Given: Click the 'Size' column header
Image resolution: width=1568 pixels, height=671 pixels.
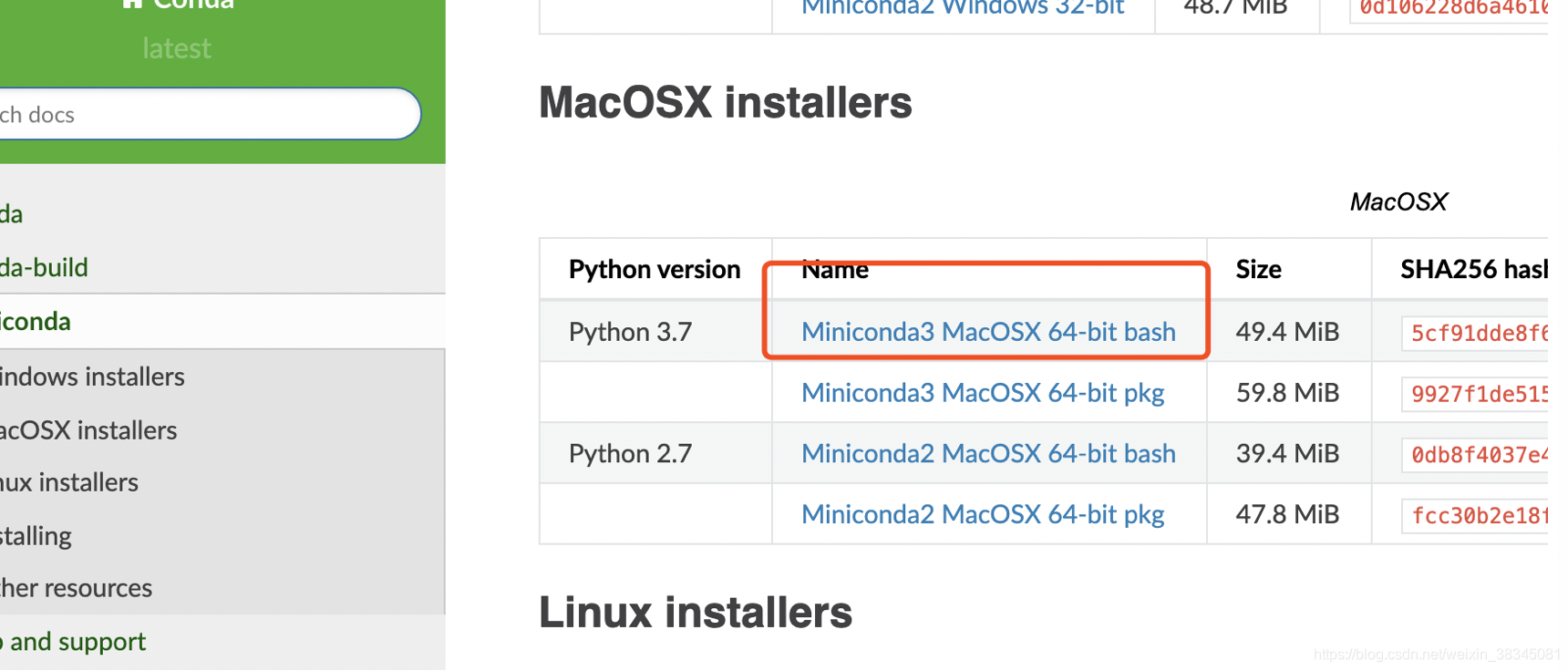Looking at the screenshot, I should [x=1259, y=269].
